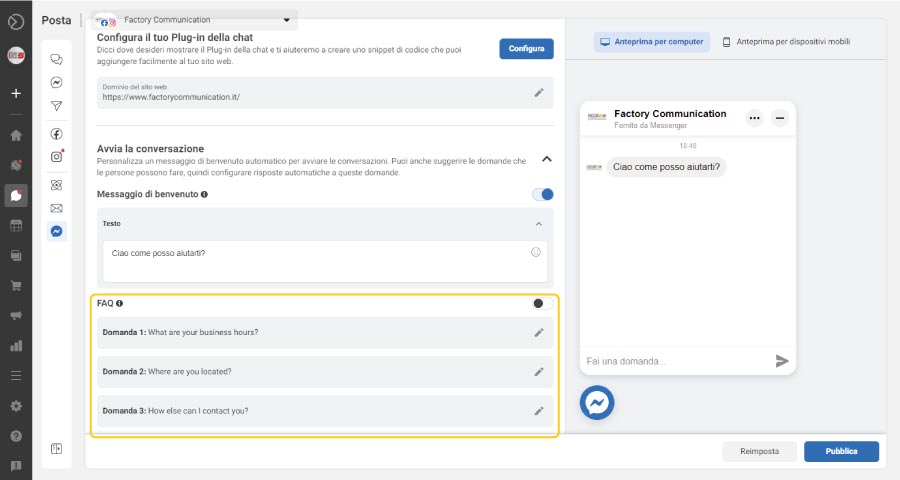Image resolution: width=900 pixels, height=480 pixels.
Task: Open the Instagram comments icon
Action: click(56, 157)
